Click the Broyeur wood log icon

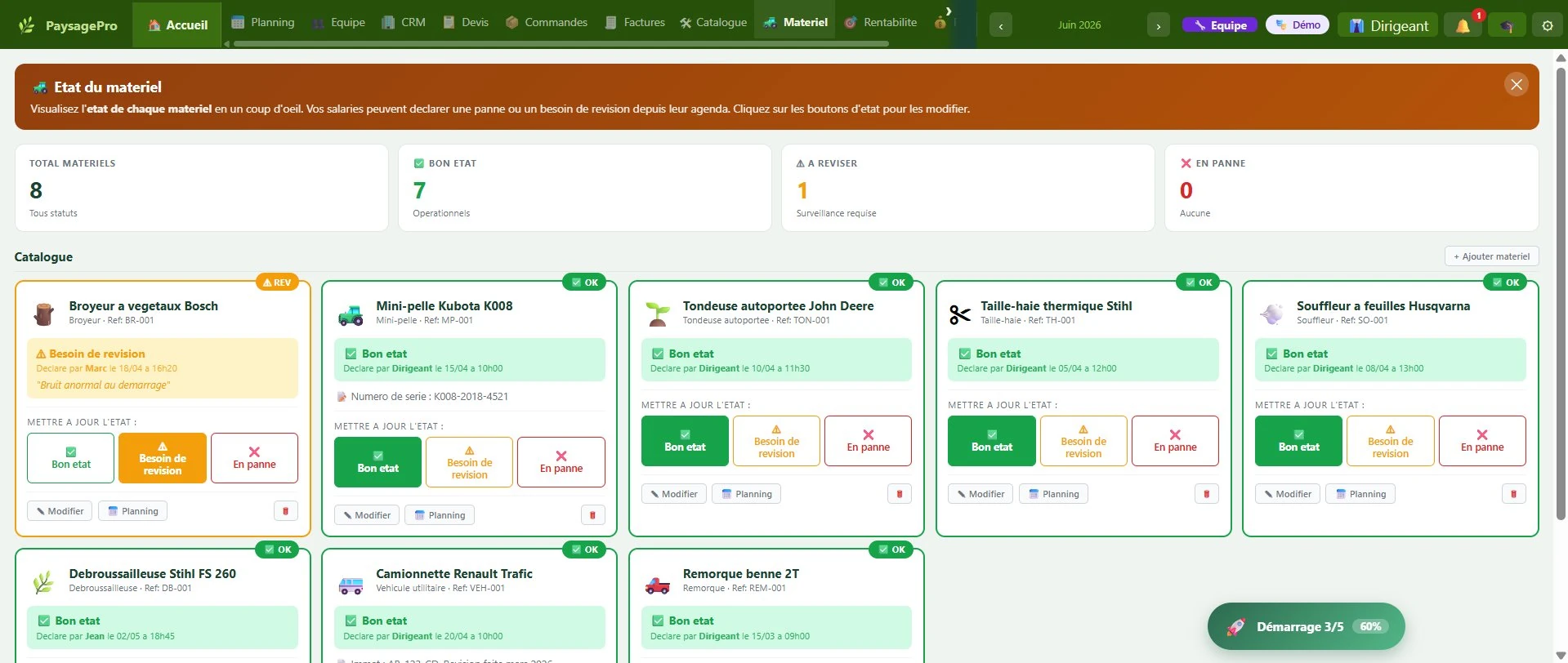point(44,314)
